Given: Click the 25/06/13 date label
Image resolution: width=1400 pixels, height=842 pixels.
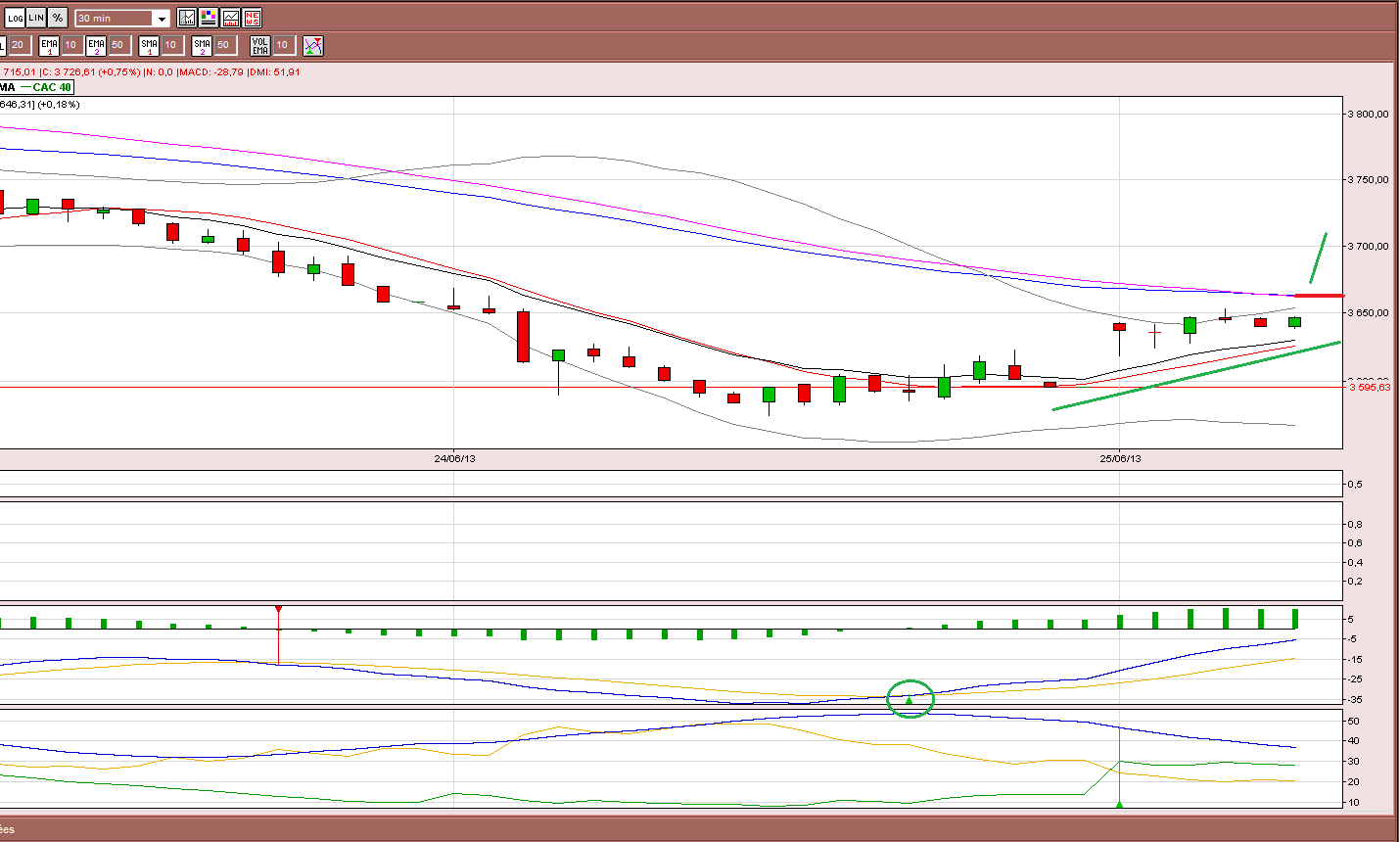Looking at the screenshot, I should 1120,458.
